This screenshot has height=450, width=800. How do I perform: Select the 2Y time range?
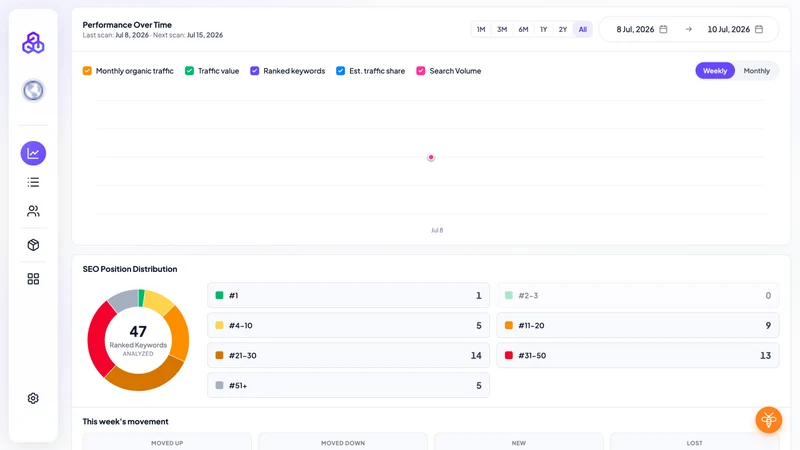(563, 30)
